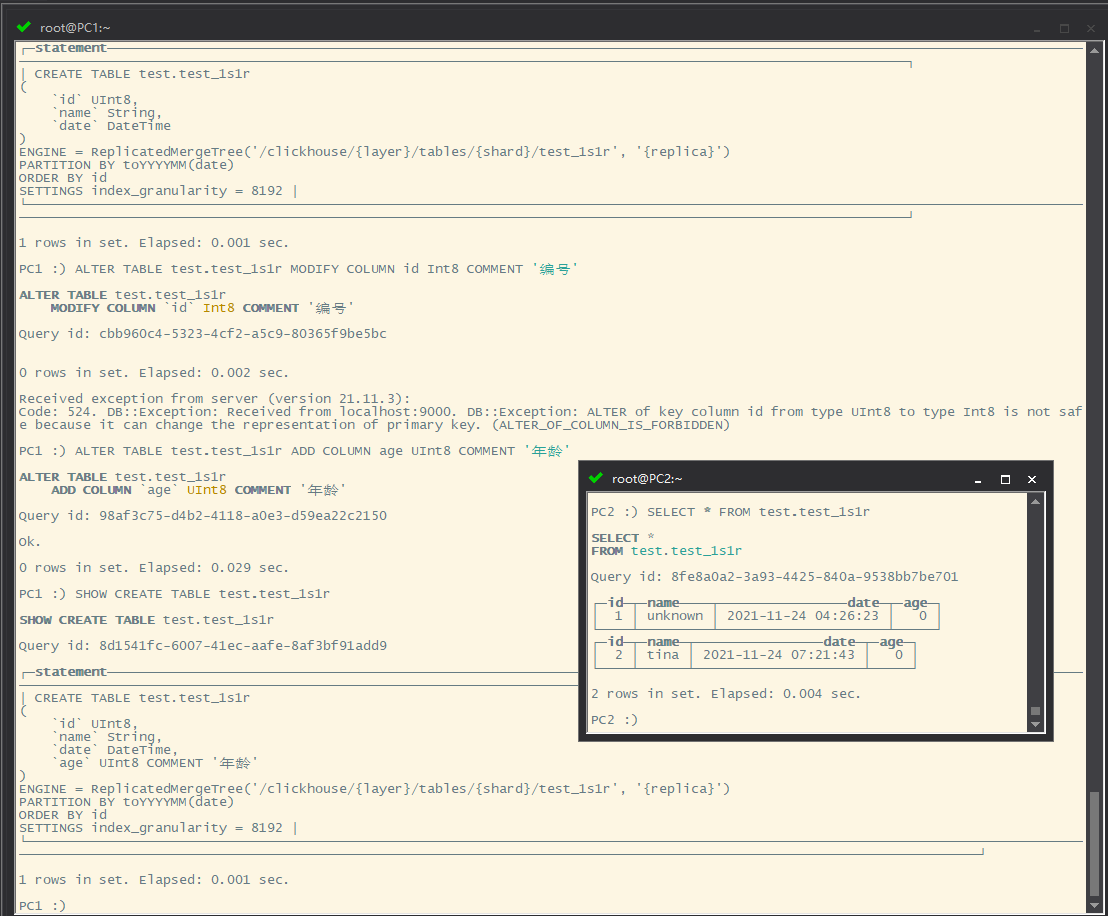Viewport: 1108px width, 916px height.
Task: Maximize the root@PC2 terminal window
Action: (x=1005, y=479)
